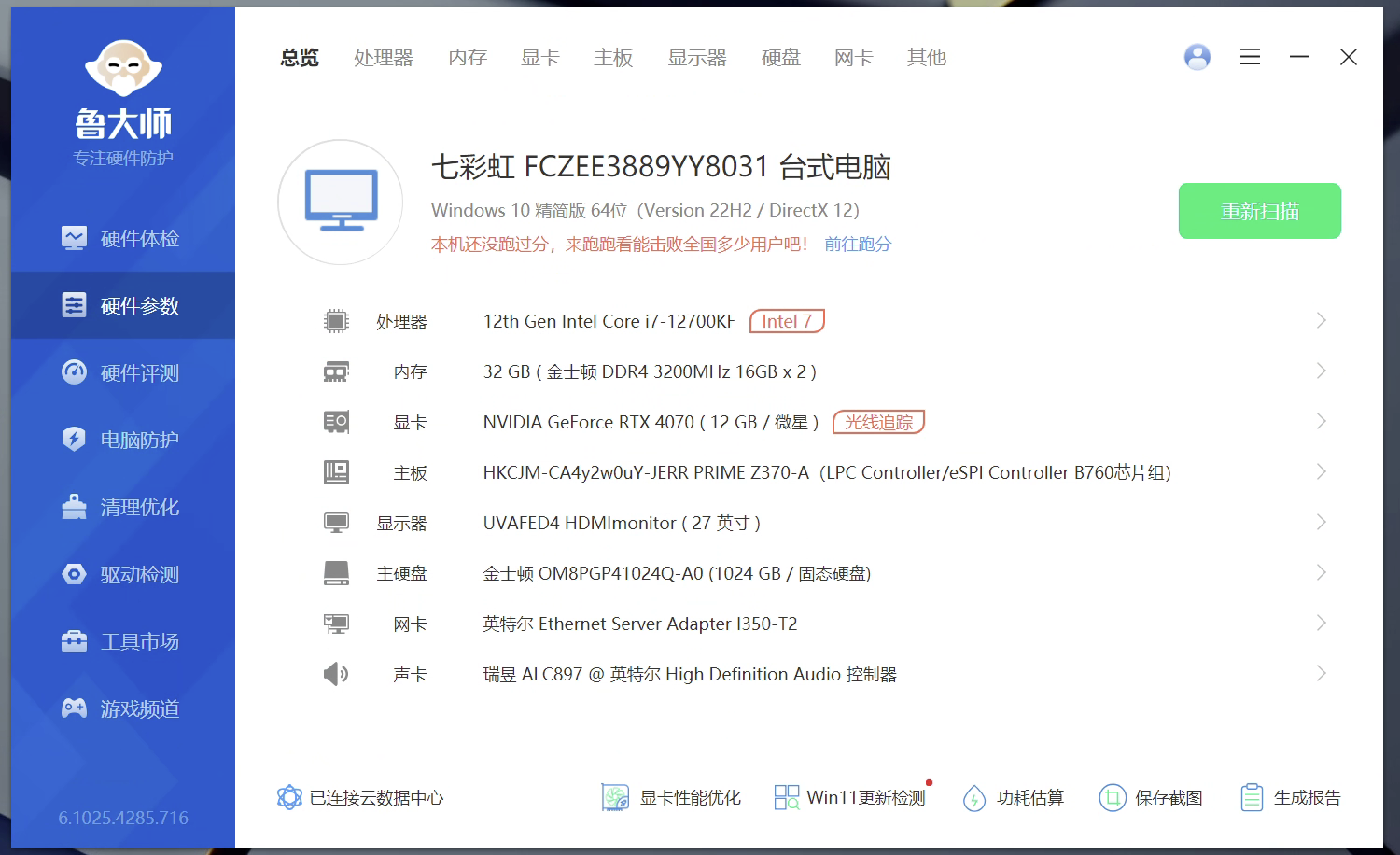The width and height of the screenshot is (1400, 855).
Task: Click the Intel 7 badge
Action: point(787,321)
